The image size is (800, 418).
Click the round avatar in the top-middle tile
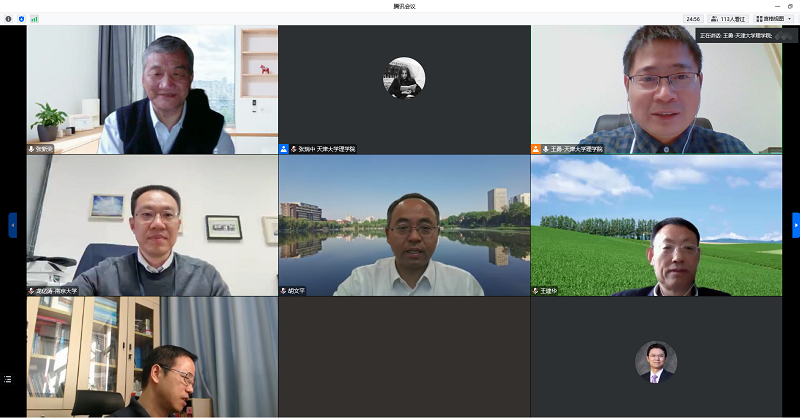tap(404, 78)
